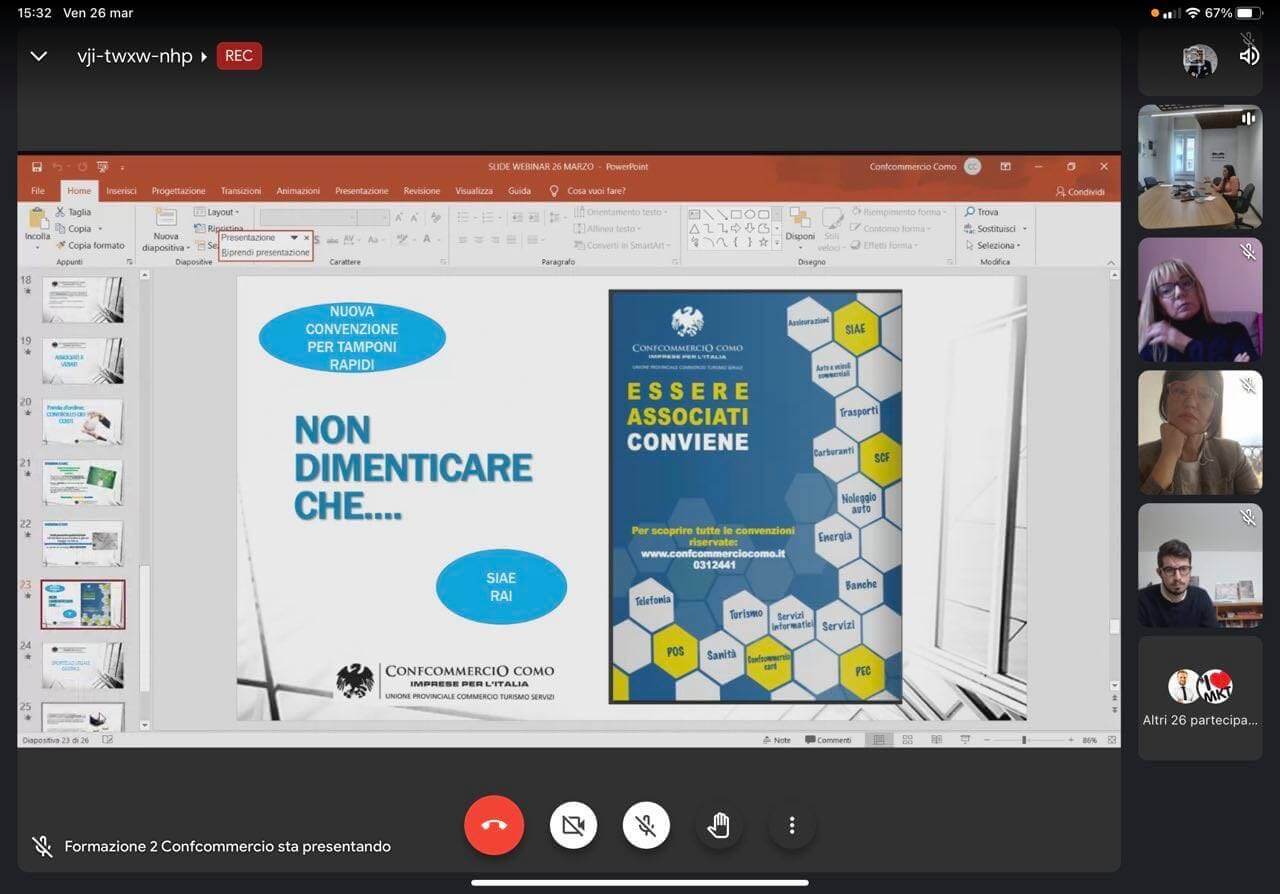1280x894 pixels.
Task: Open the Transizioni ribbon tab
Action: 241,191
